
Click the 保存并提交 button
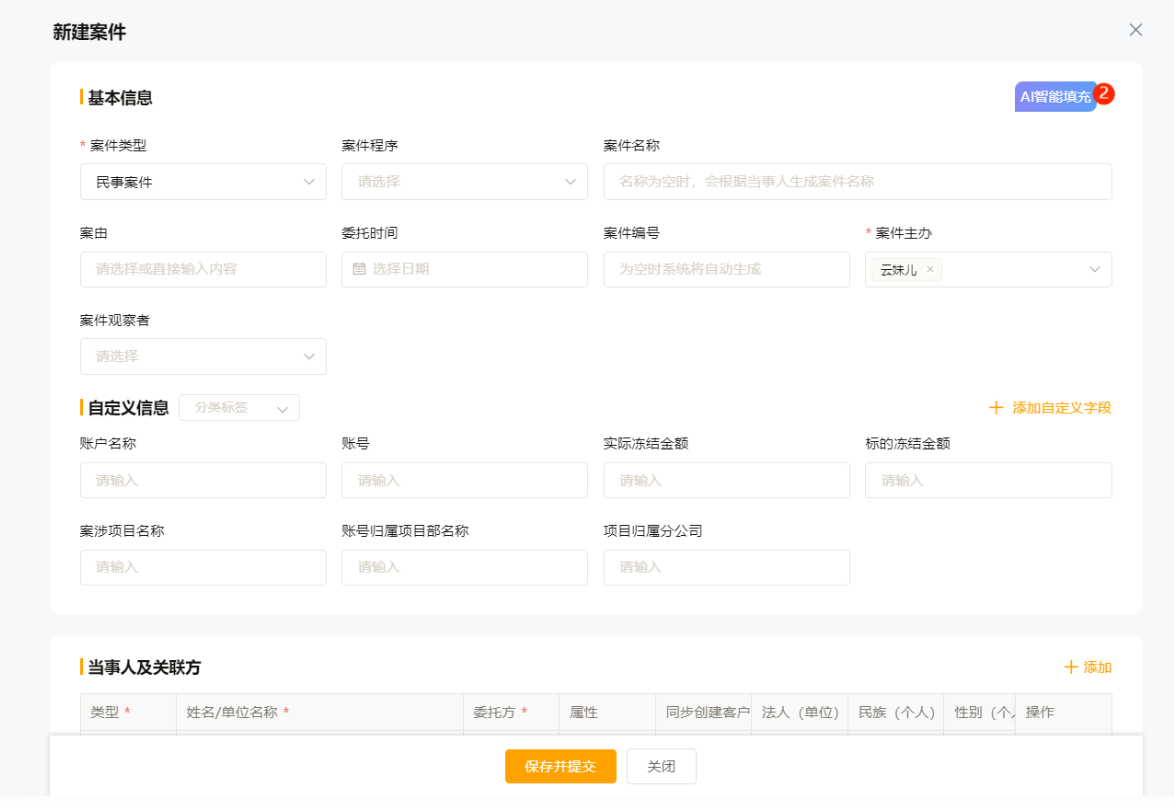click(x=560, y=766)
